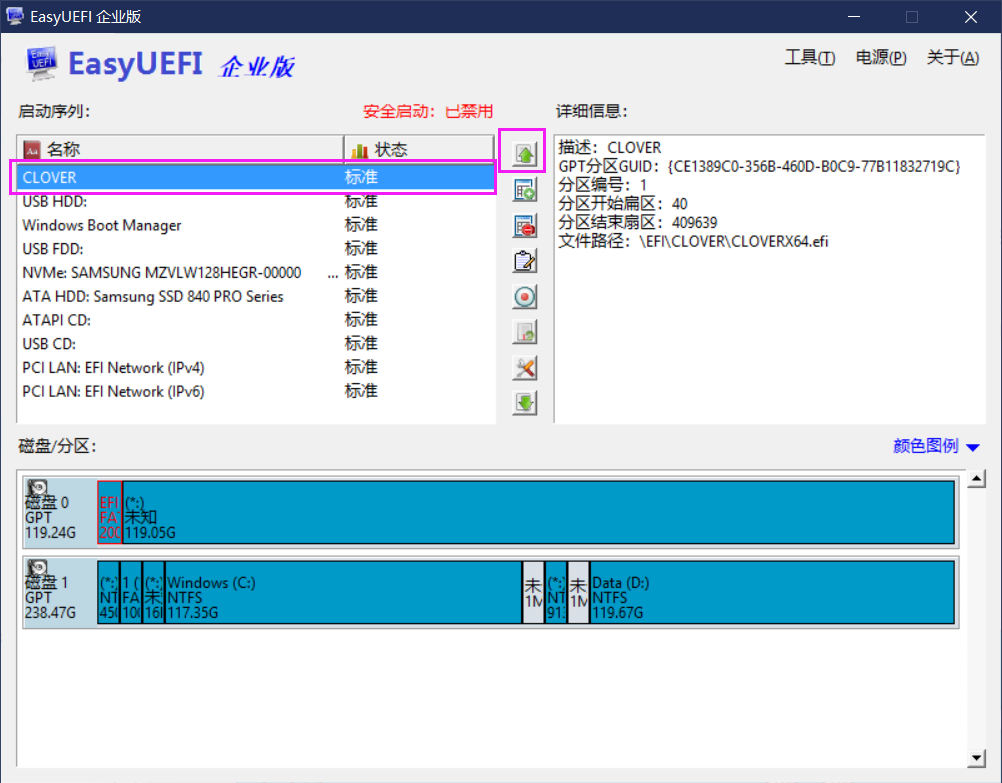Click scrollbar down arrow in disk panel

(976, 758)
